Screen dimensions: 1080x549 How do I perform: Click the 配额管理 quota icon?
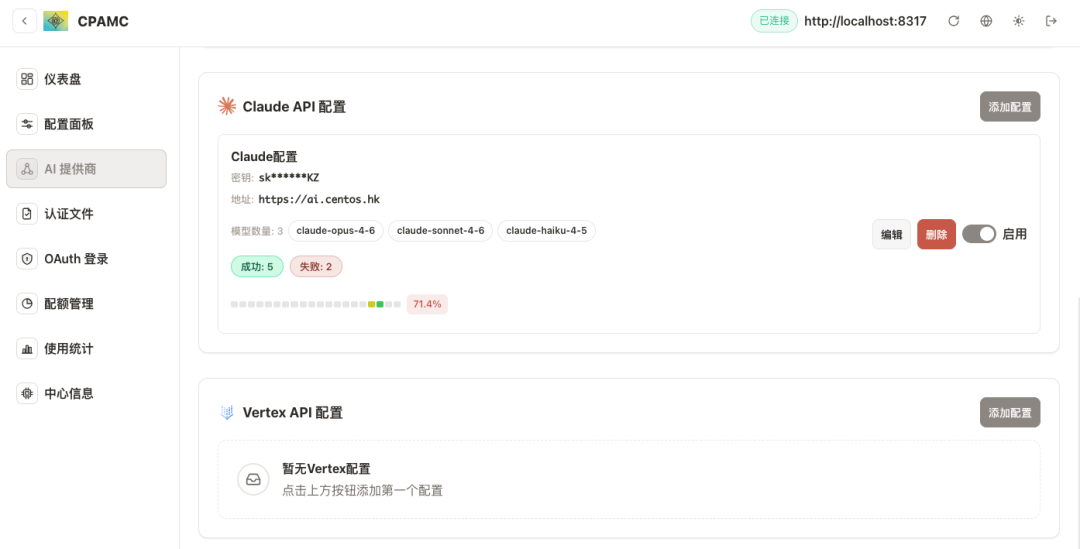coord(27,304)
